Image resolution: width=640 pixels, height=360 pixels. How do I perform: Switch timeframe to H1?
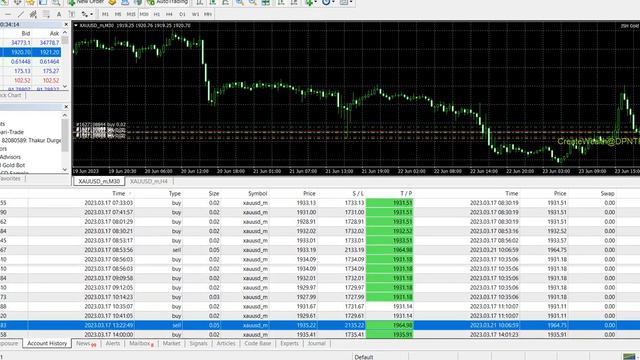click(x=157, y=14)
